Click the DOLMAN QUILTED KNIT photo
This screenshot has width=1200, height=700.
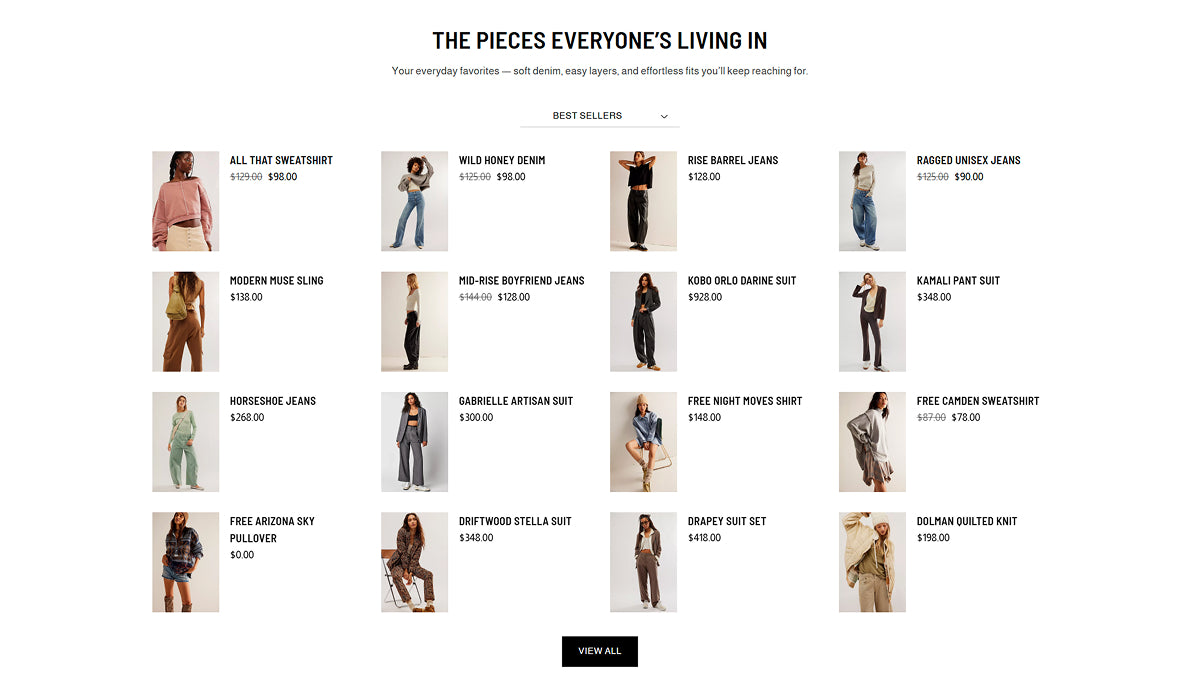(872, 562)
